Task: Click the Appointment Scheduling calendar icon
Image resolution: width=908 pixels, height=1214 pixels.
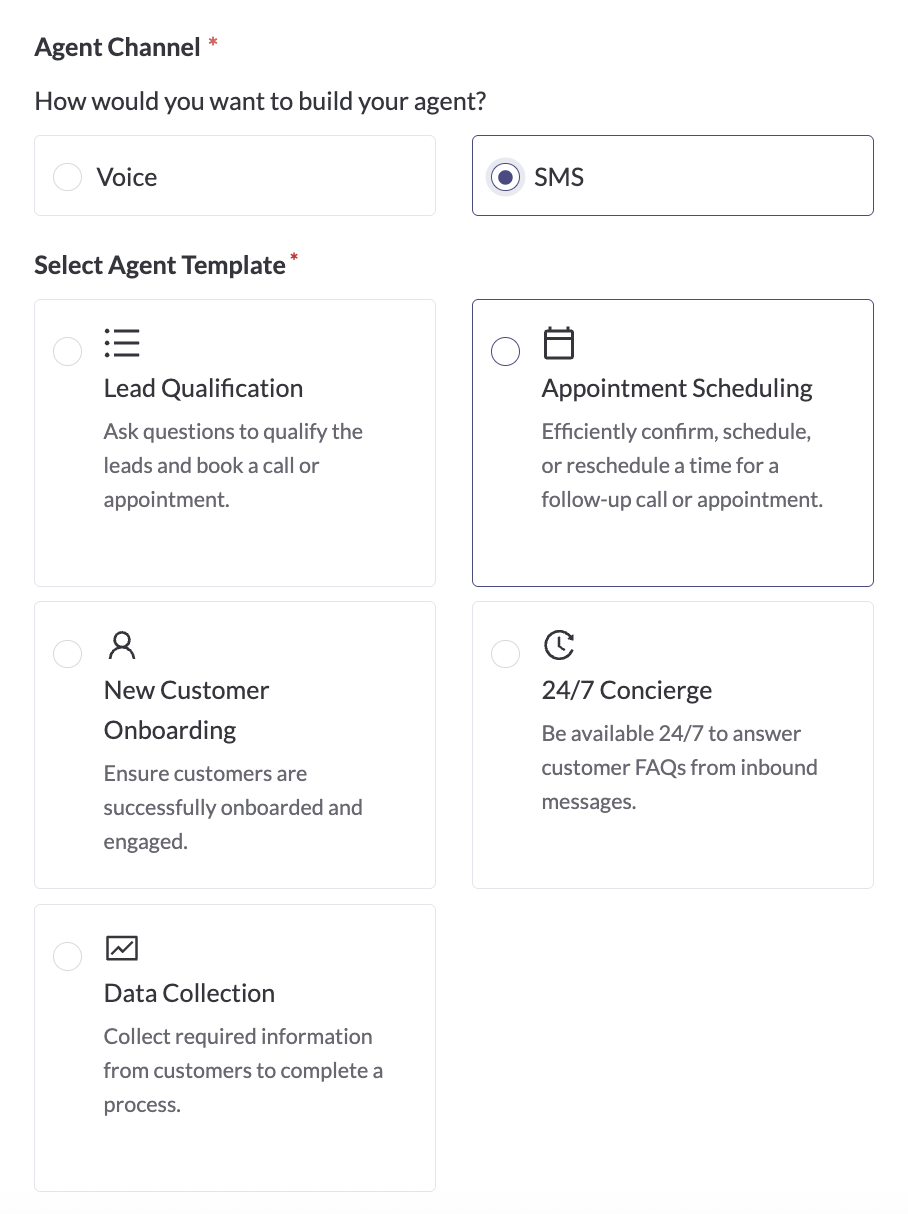Action: coord(559,342)
